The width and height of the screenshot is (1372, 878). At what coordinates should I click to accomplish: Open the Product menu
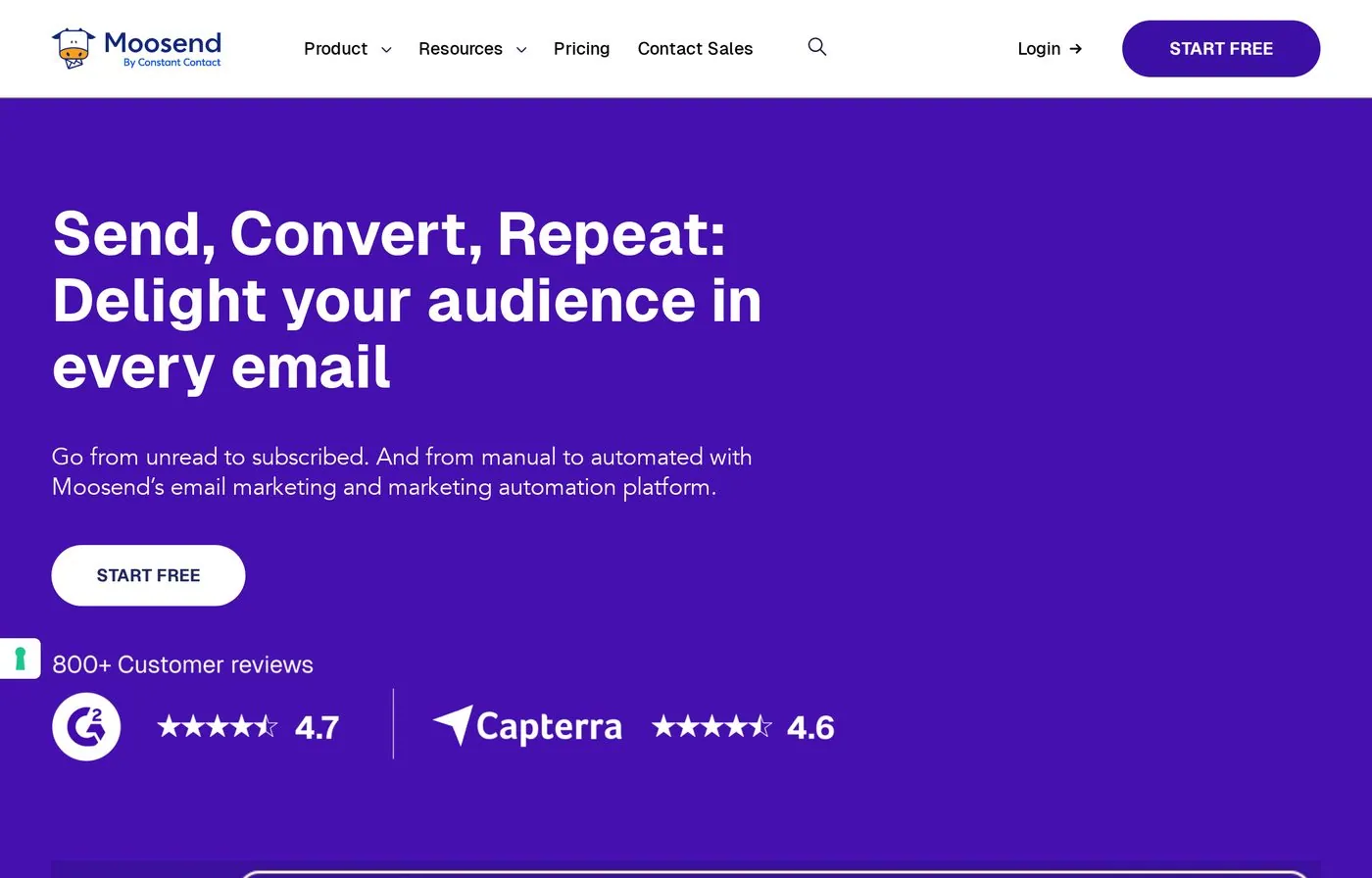[x=335, y=49]
